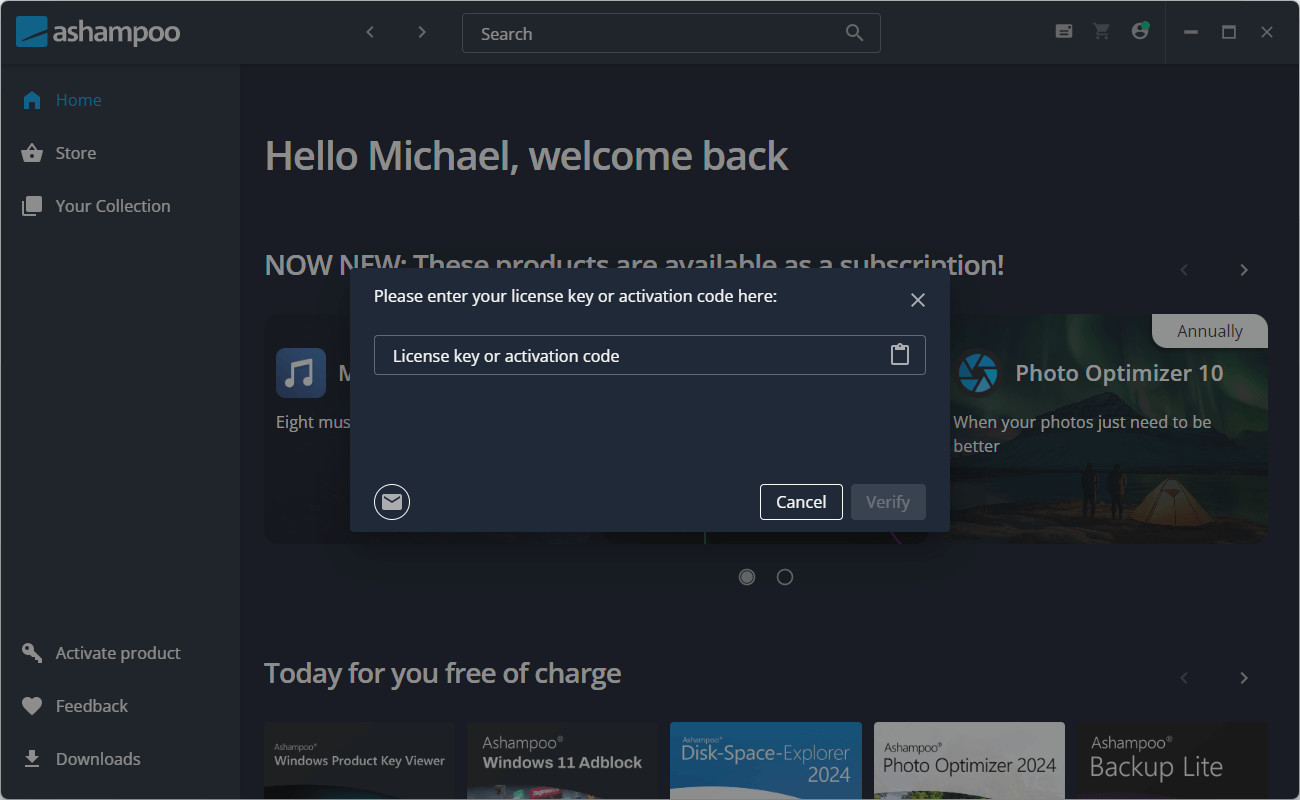Open the Windows 11 Adblock tile

[563, 761]
